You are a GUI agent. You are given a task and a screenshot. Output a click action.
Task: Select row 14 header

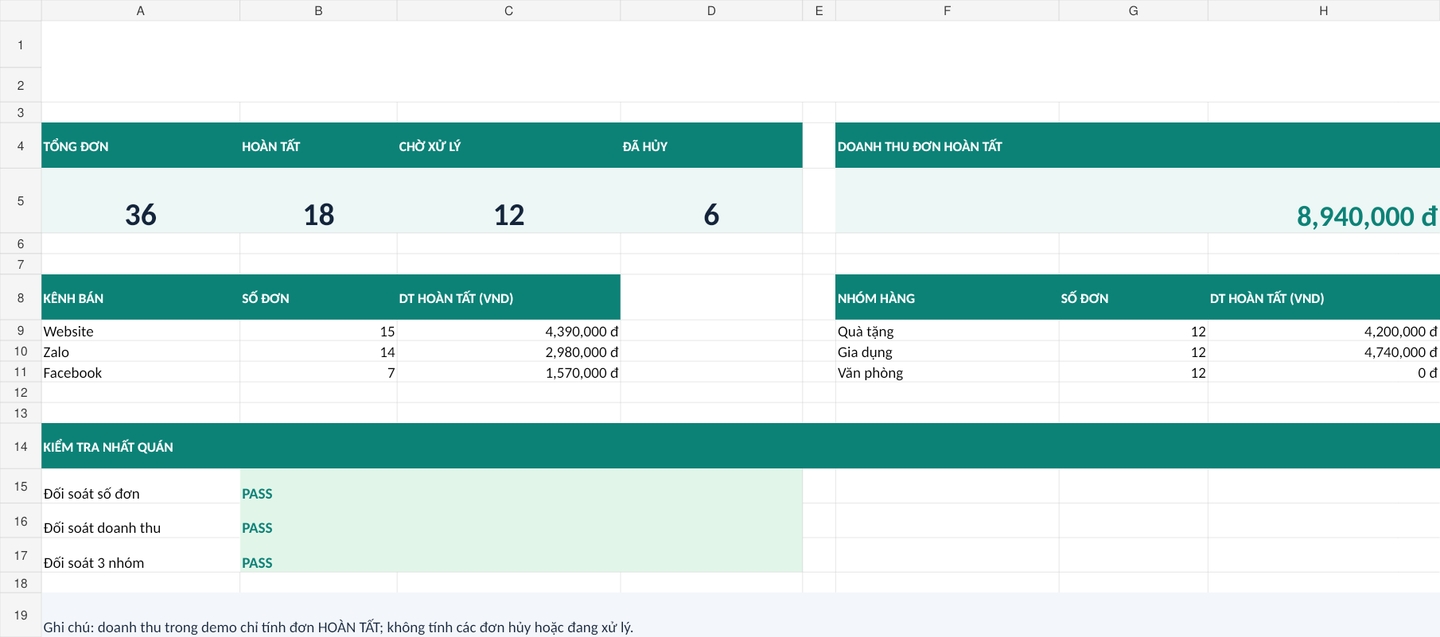20,446
